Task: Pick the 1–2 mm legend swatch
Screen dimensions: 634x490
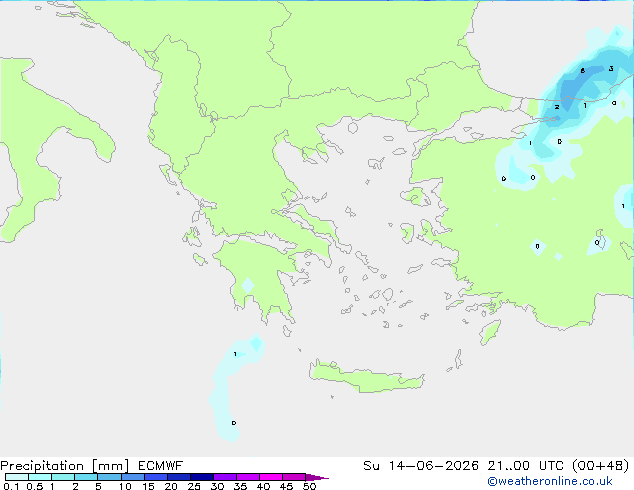Action: 63,477
